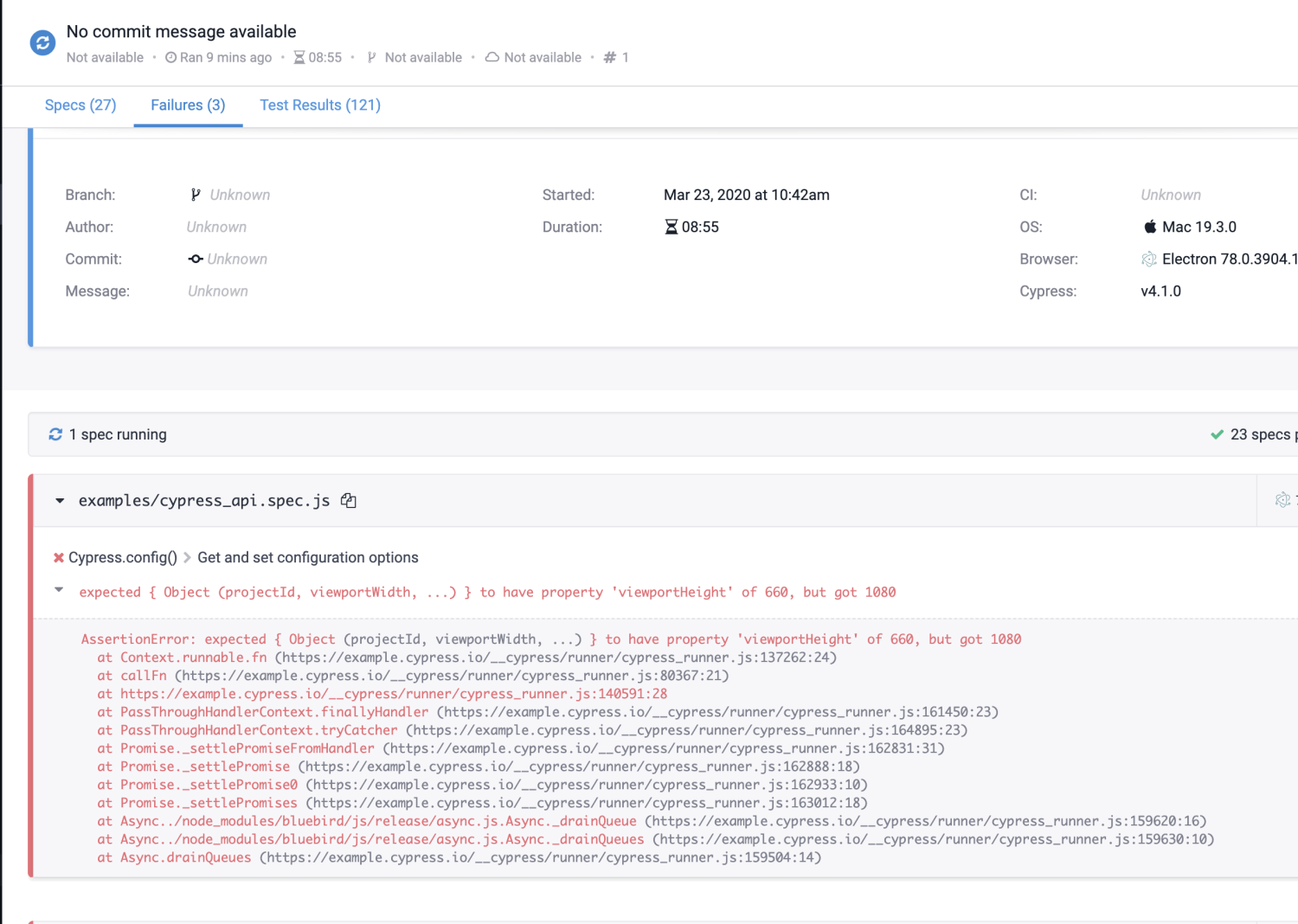The image size is (1298, 924).
Task: Click the branch icon next to Branch Unknown
Action: (196, 196)
